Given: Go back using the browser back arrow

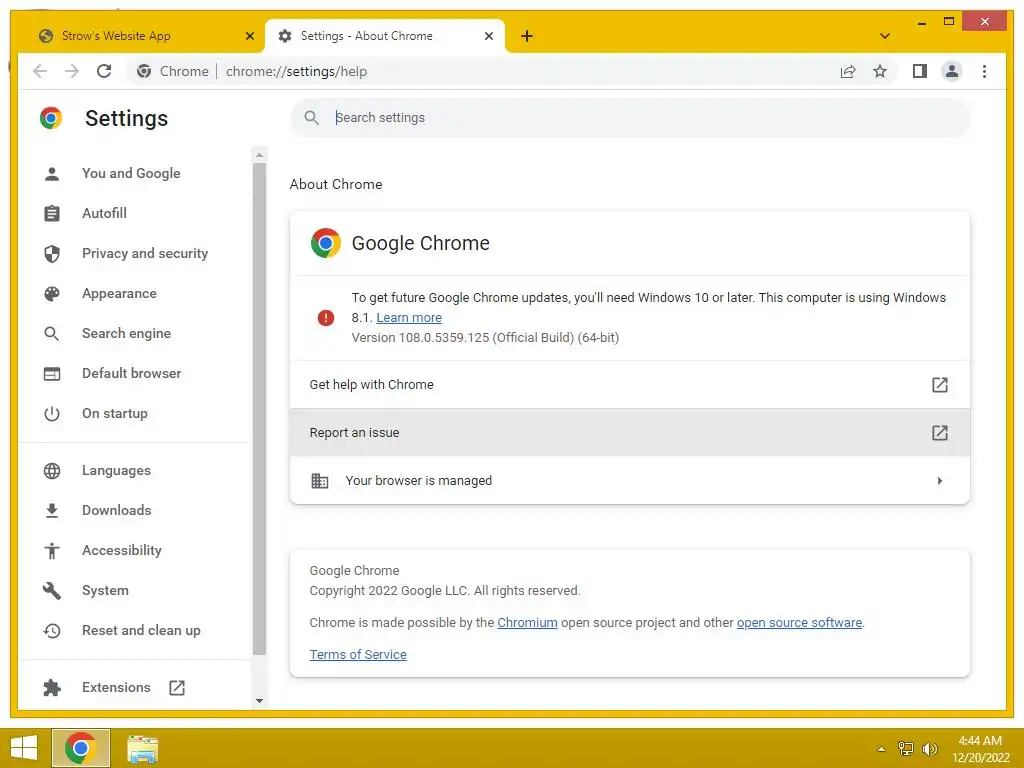Looking at the screenshot, I should tap(40, 71).
